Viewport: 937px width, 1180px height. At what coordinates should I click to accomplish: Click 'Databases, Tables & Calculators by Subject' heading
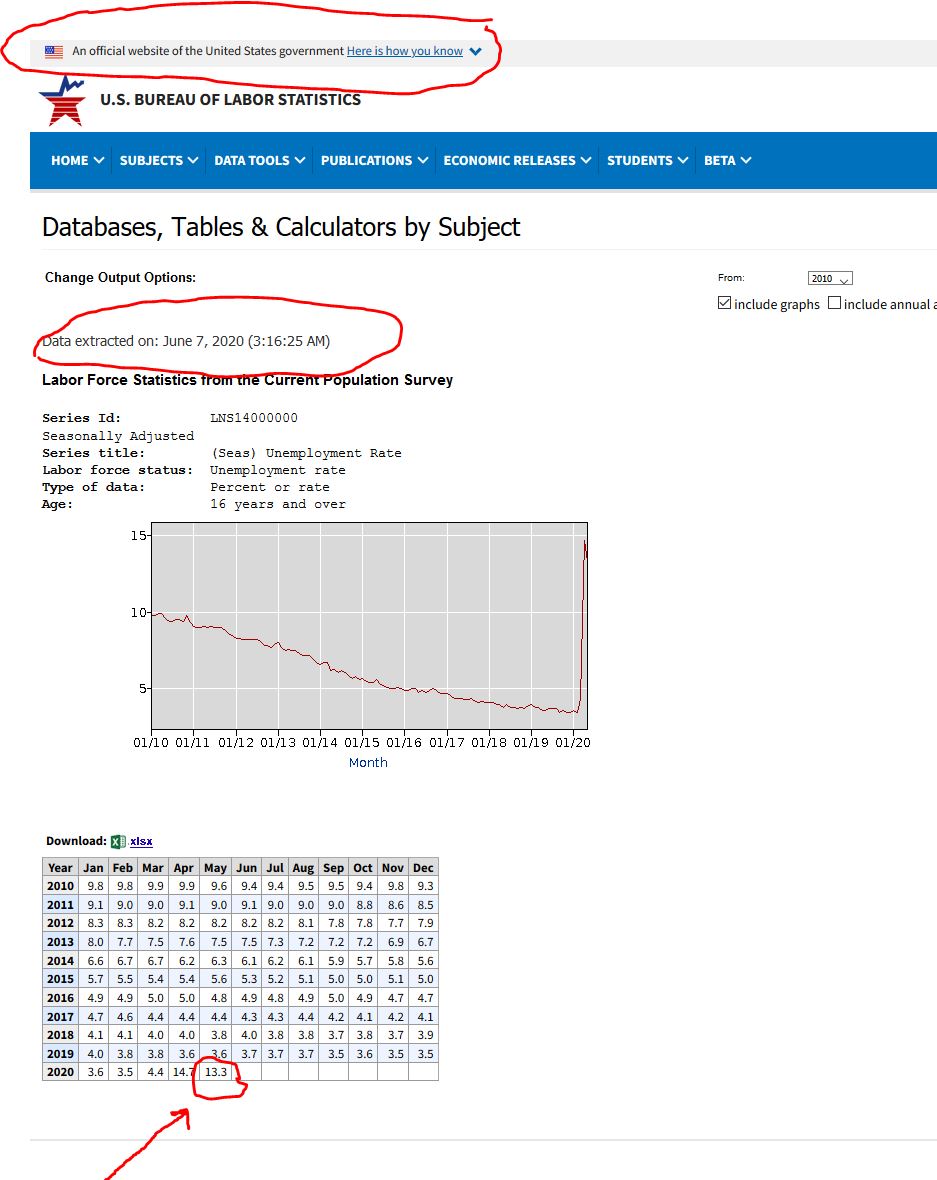[281, 227]
